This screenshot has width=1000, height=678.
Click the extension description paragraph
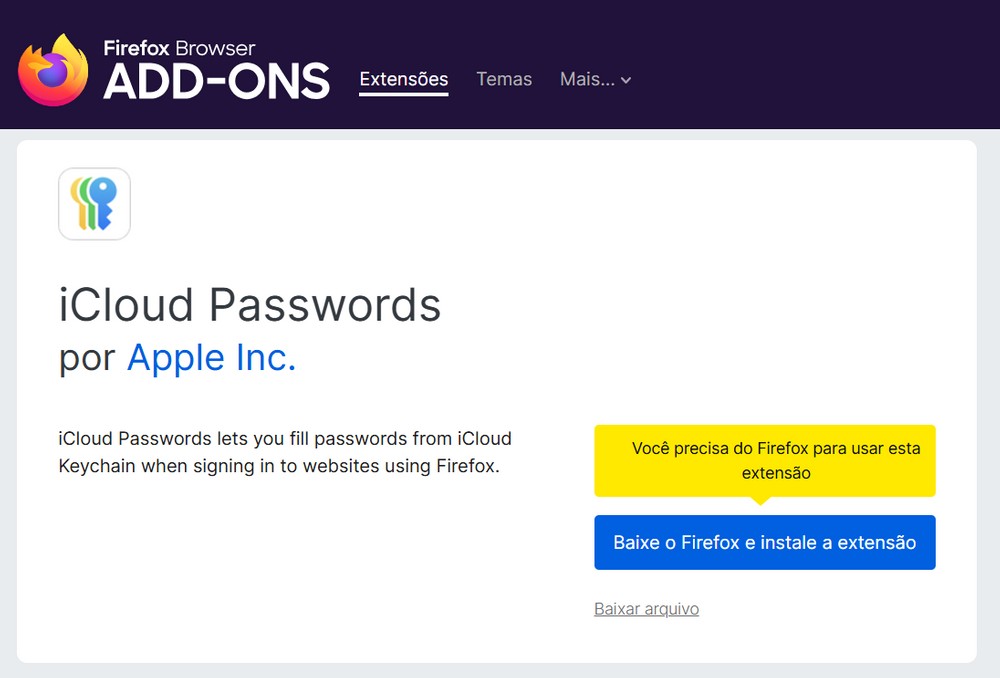coord(285,452)
